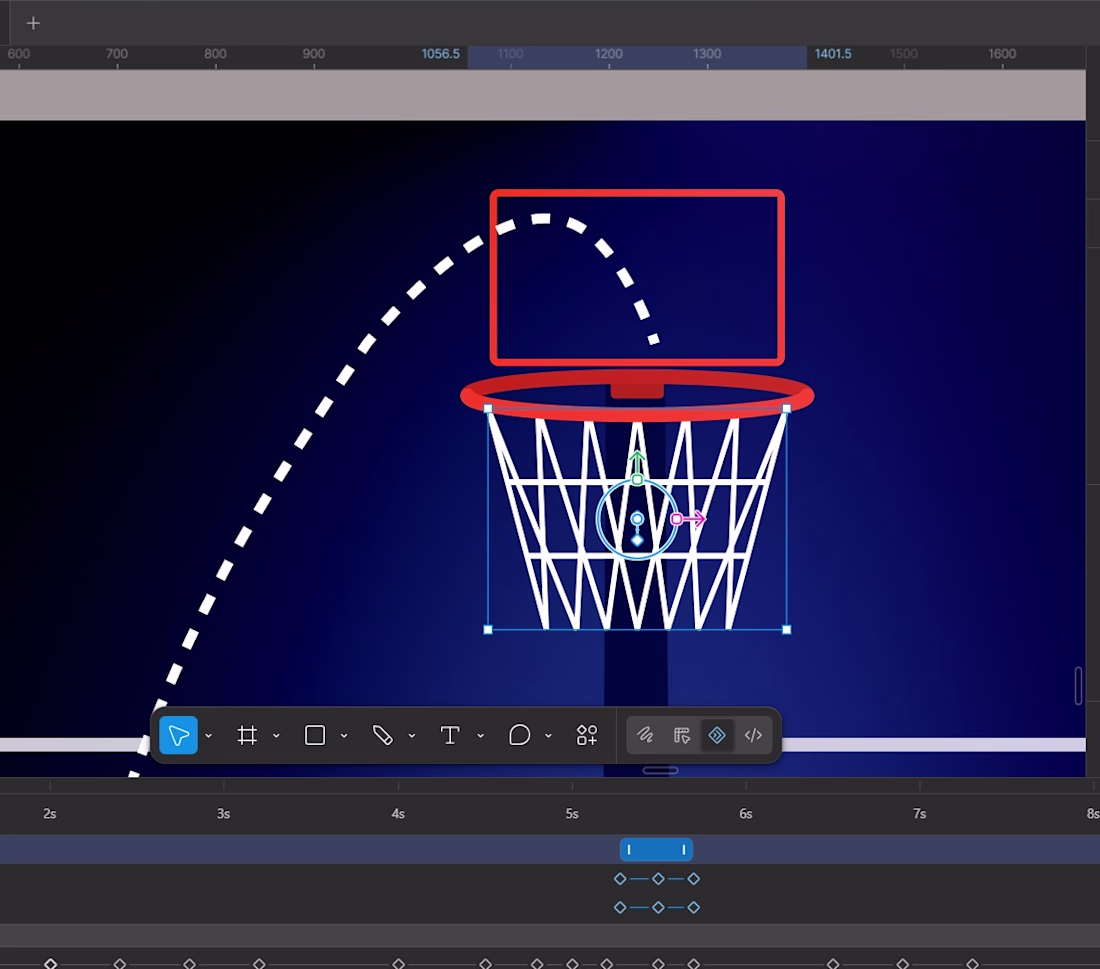Viewport: 1100px width, 969px height.
Task: Add a new tab with the plus button
Action: click(33, 23)
